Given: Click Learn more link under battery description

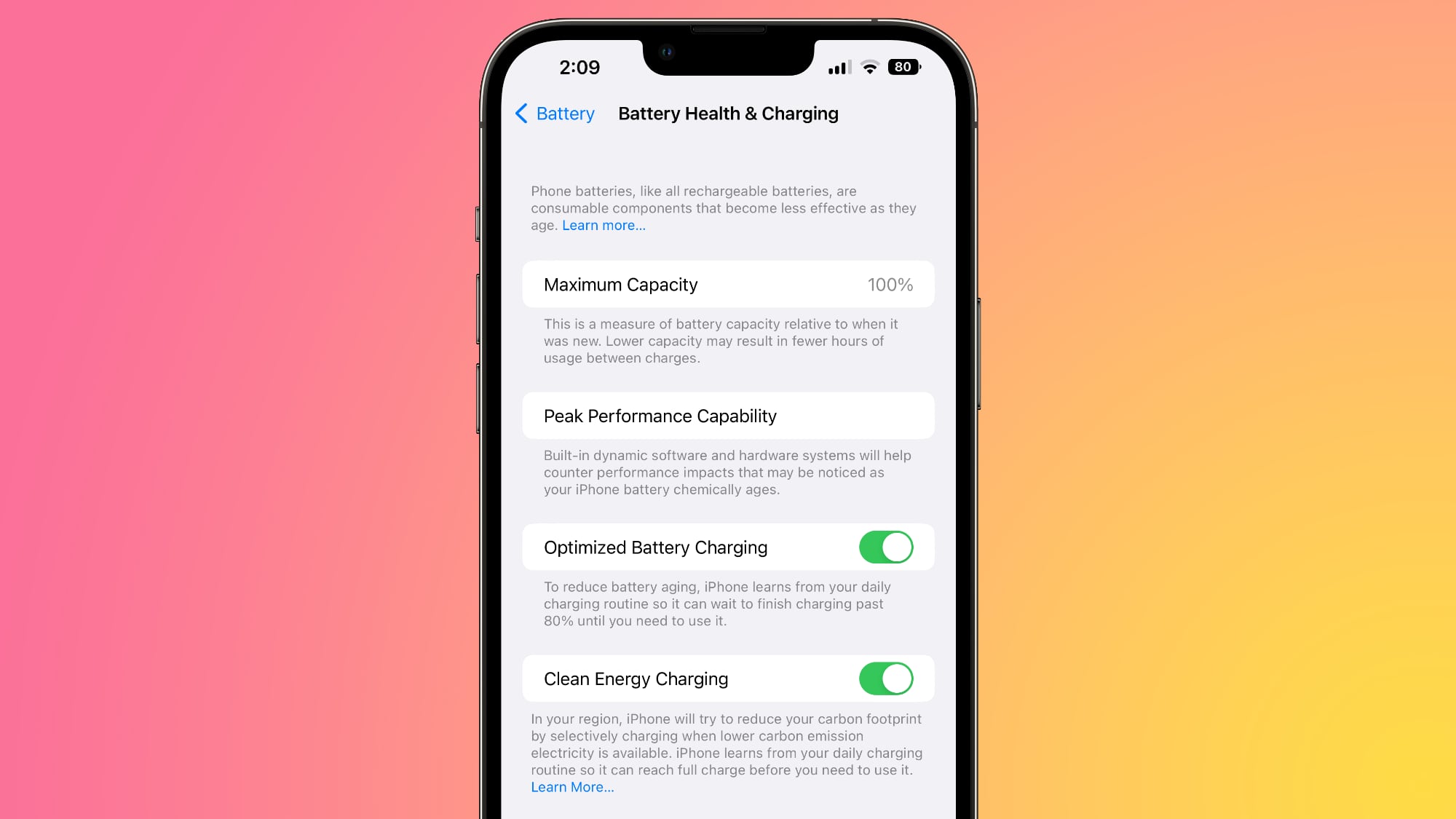Looking at the screenshot, I should click(x=603, y=225).
